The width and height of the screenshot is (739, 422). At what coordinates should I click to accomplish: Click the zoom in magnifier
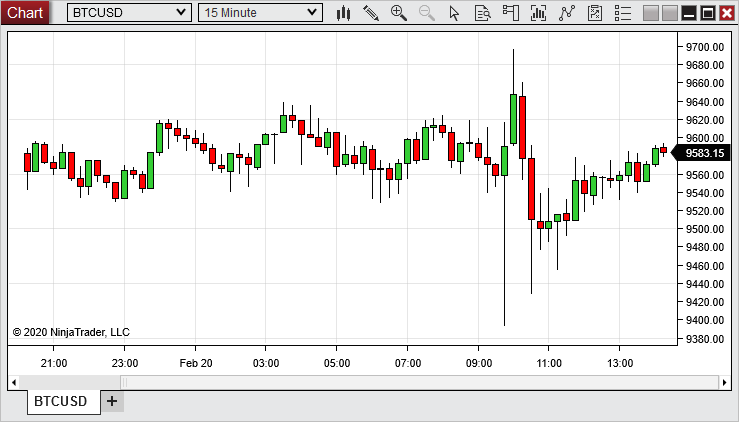tap(399, 13)
